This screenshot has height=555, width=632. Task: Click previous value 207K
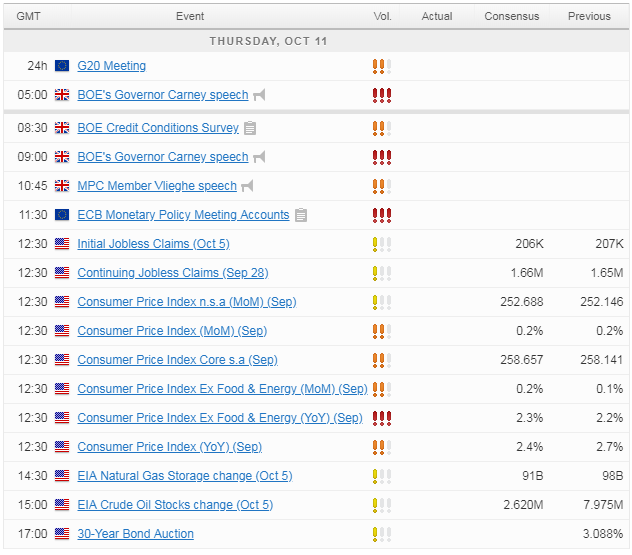click(609, 244)
